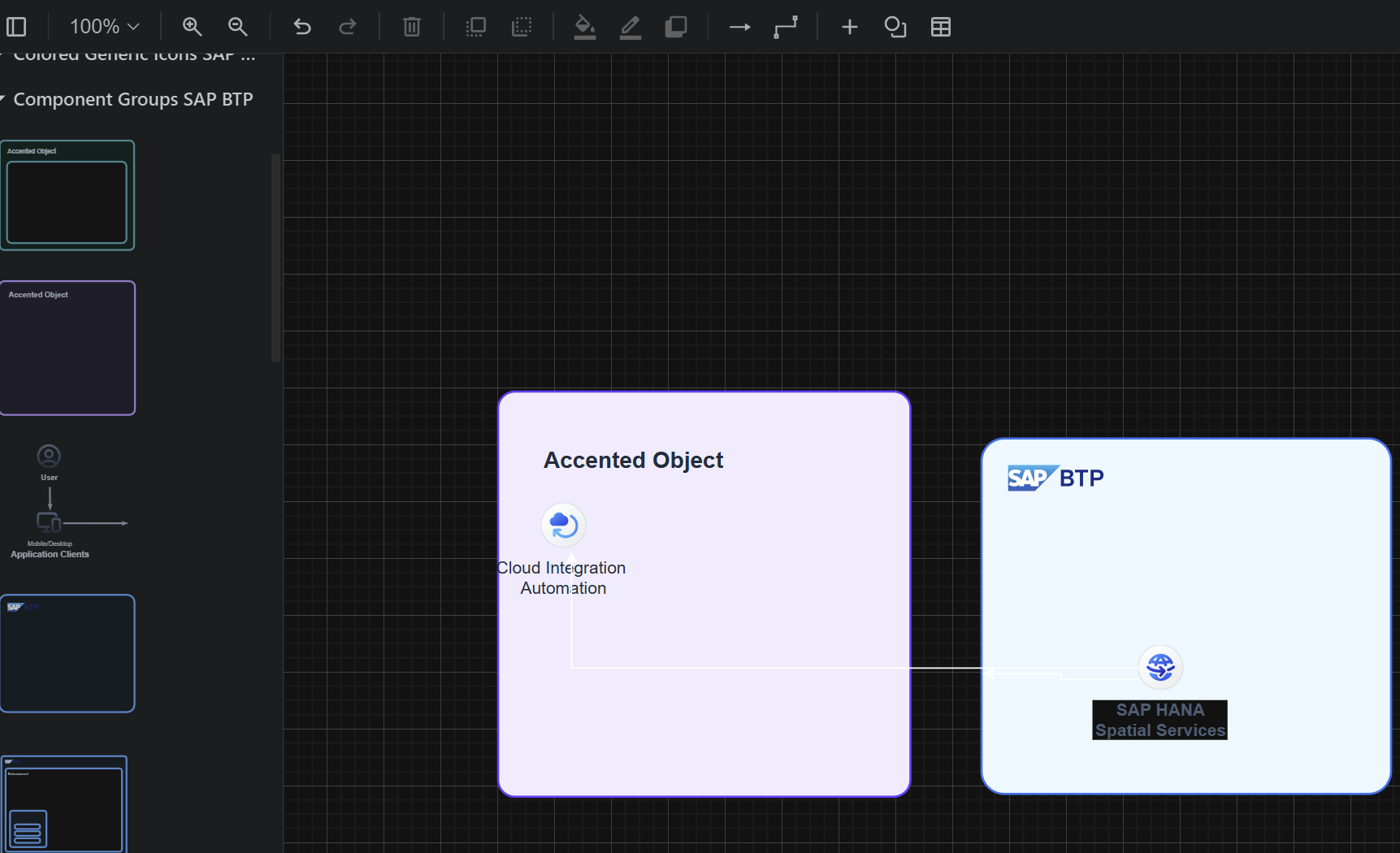Open the 100% zoom level dropdown

coord(104,27)
